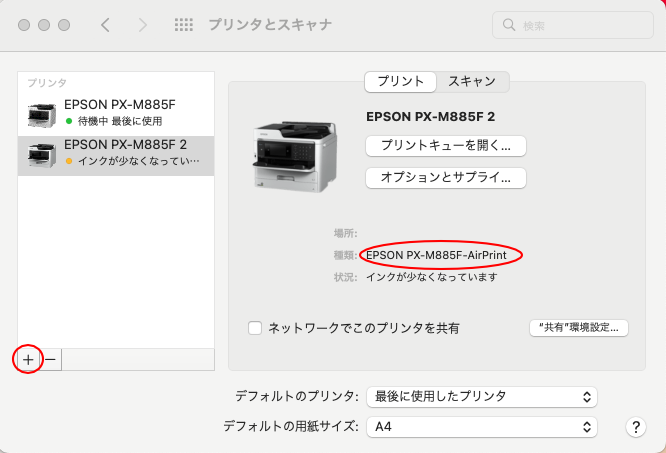
Task: Click the デフォルトのプリンタ: label
Action: pyautogui.click(x=297, y=397)
